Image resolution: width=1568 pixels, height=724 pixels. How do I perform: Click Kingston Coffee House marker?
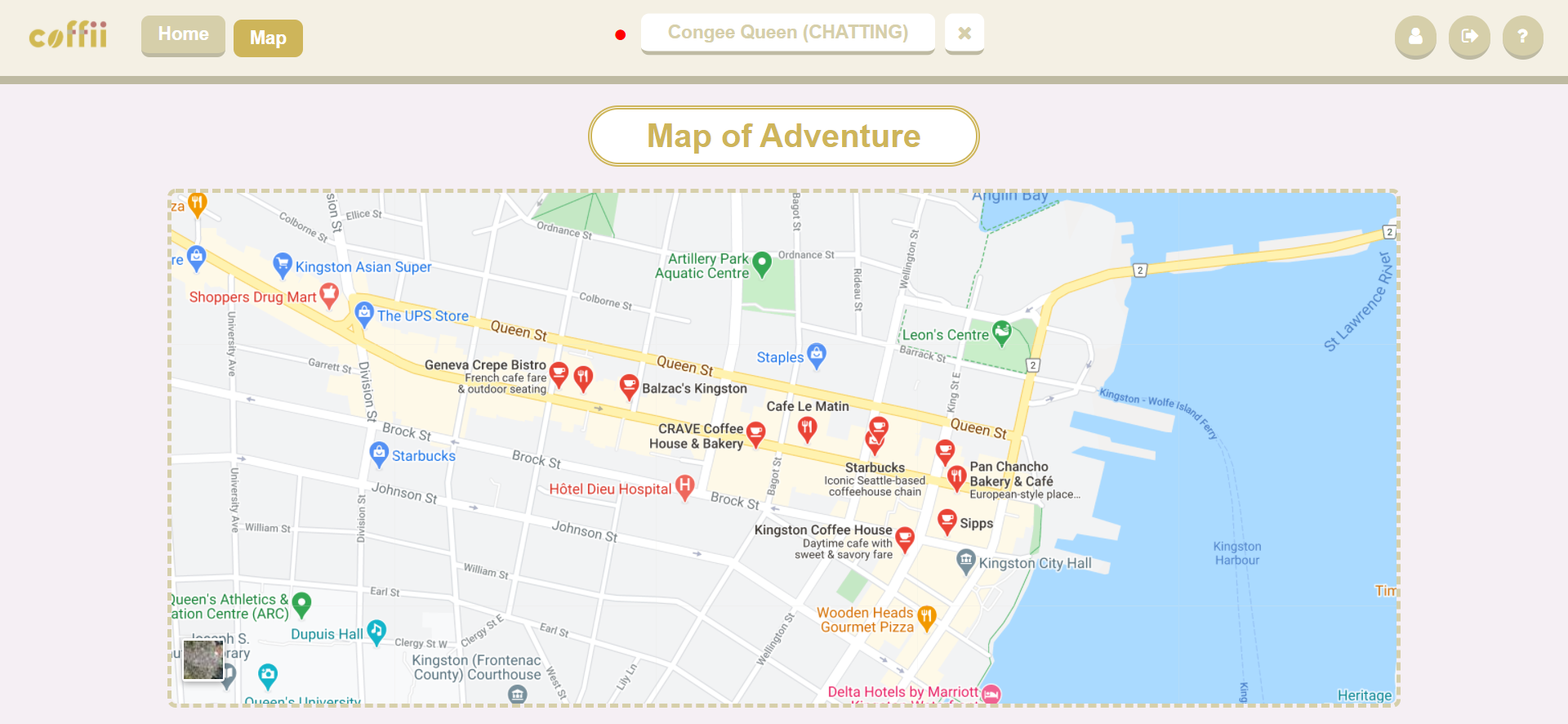pyautogui.click(x=904, y=538)
